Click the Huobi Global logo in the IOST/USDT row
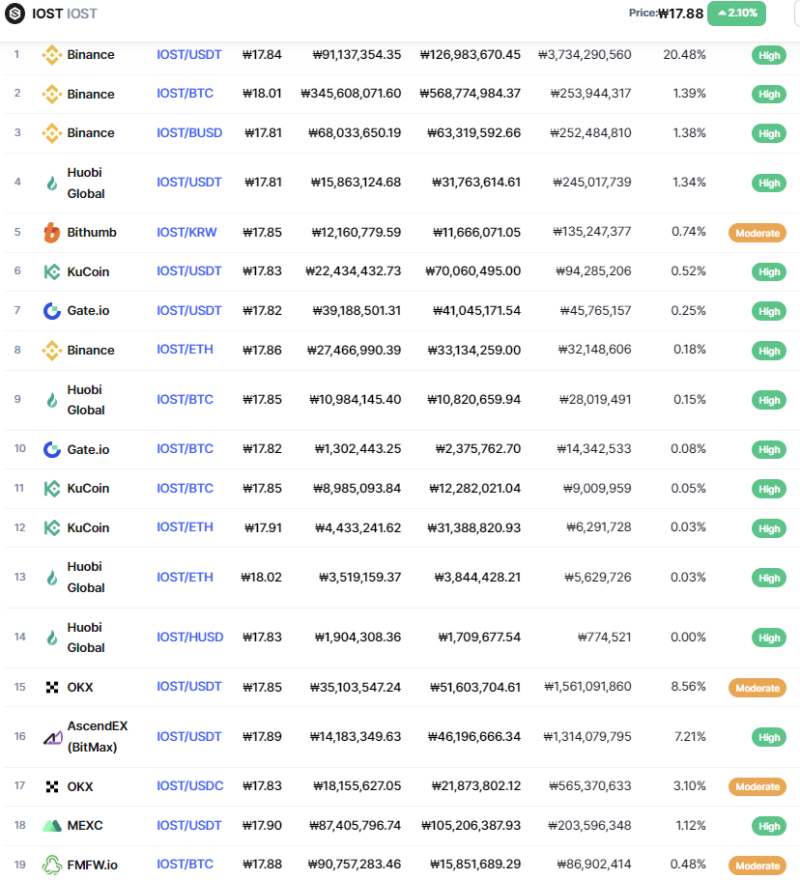The image size is (800, 880). [x=52, y=183]
